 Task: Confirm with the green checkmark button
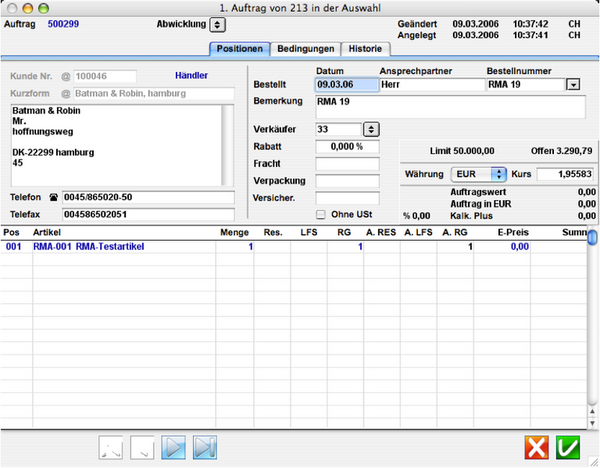click(x=570, y=447)
